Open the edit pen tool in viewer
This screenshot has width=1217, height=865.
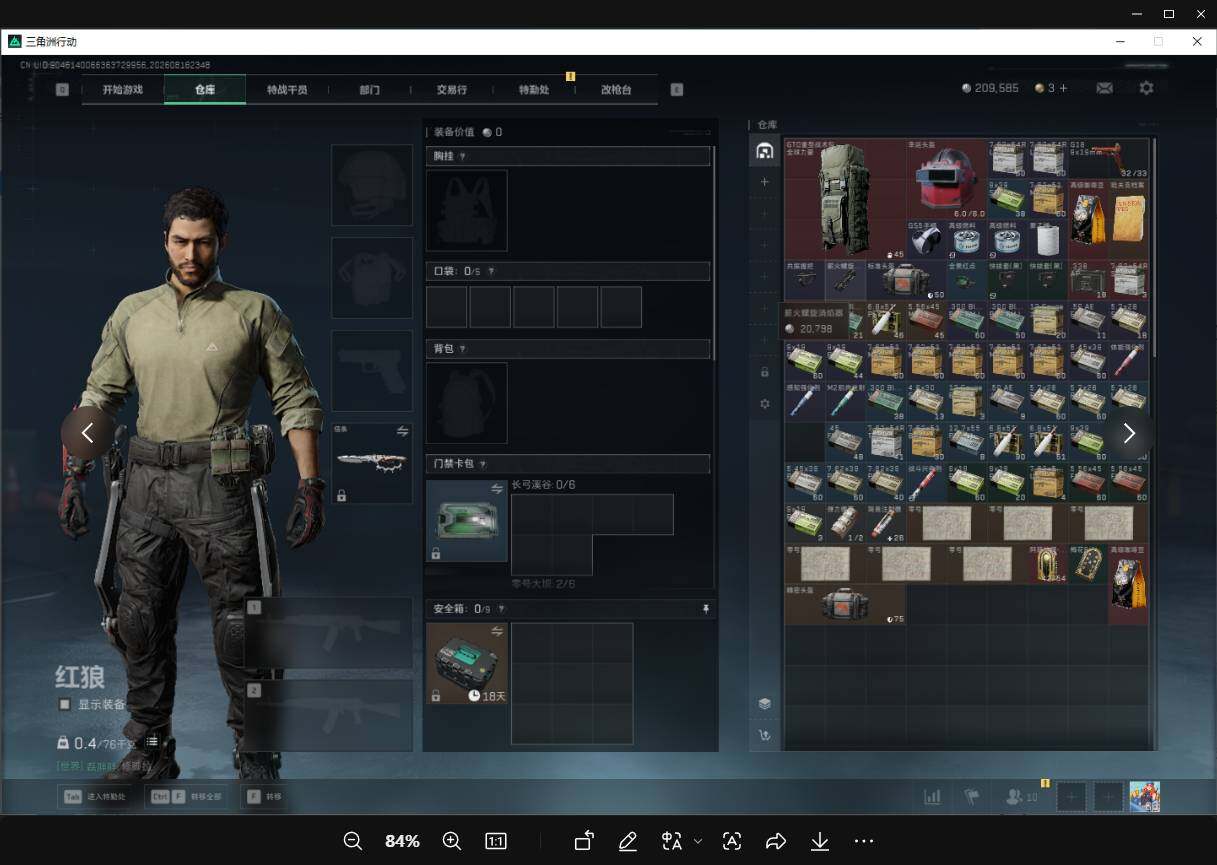[627, 841]
